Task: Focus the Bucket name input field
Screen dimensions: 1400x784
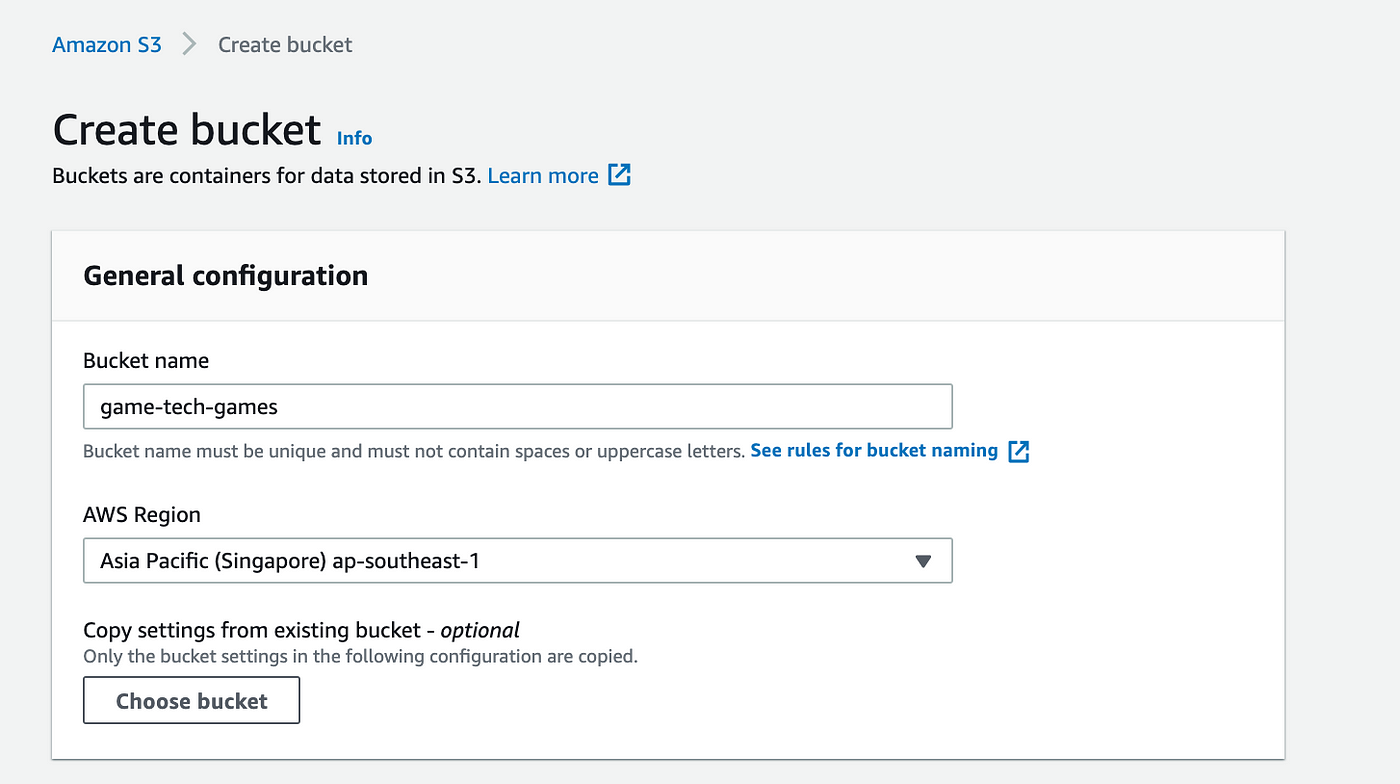Action: (518, 407)
